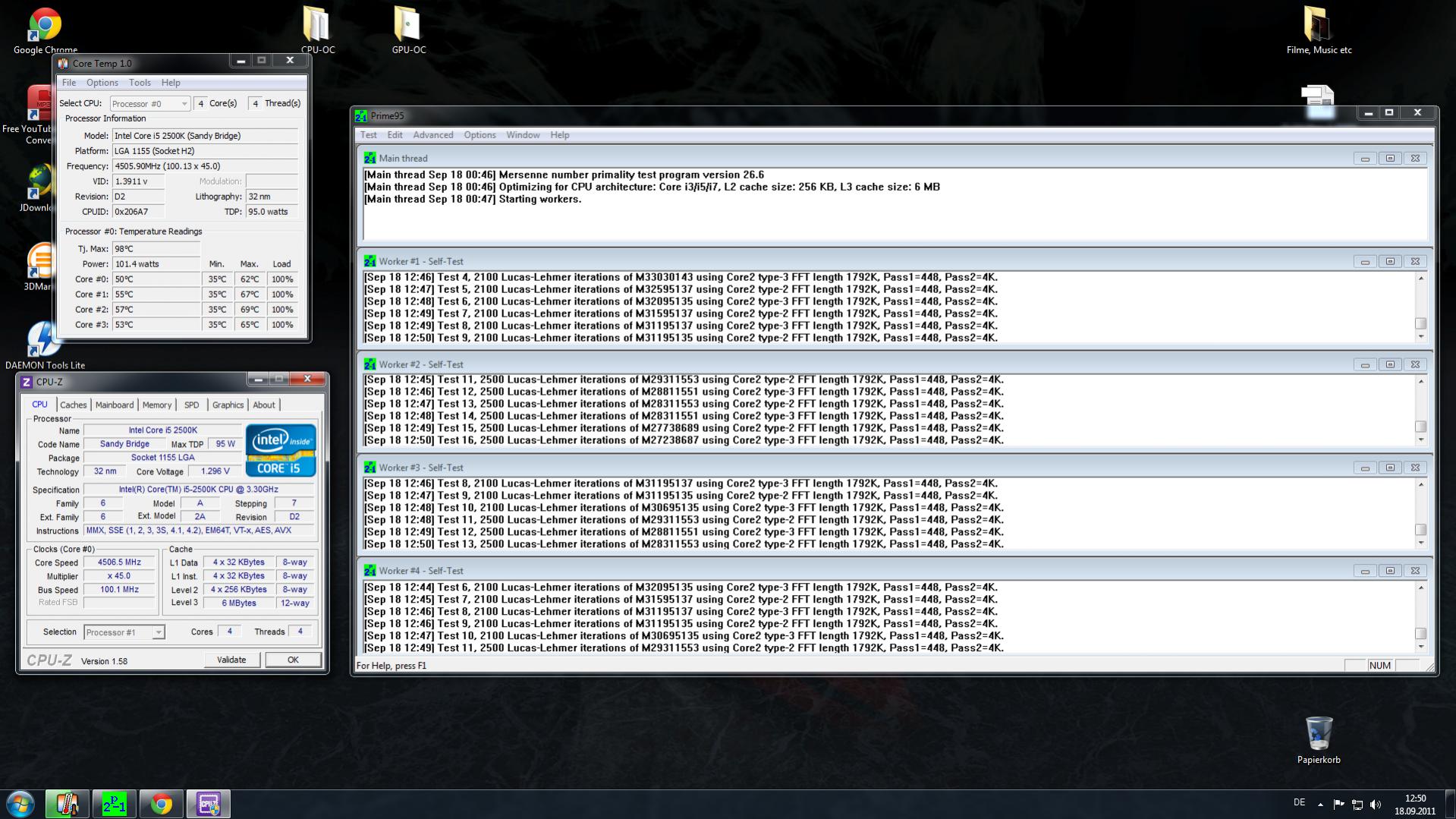Screen dimensions: 1456x819
Task: Open Prime95 Window menu
Action: [x=523, y=135]
